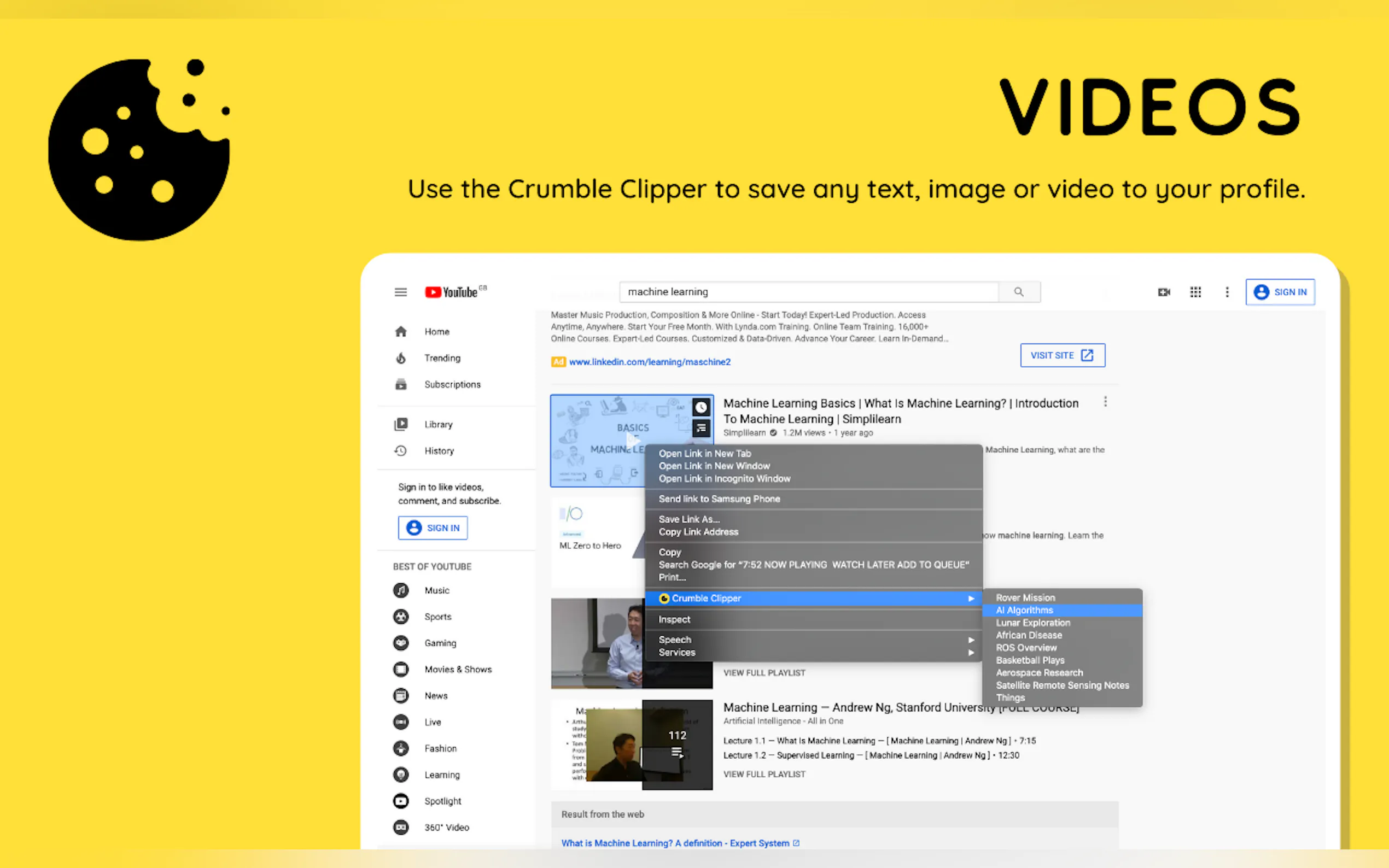The height and width of the screenshot is (868, 1389).
Task: Click the News icon in sidebar
Action: coord(401,696)
